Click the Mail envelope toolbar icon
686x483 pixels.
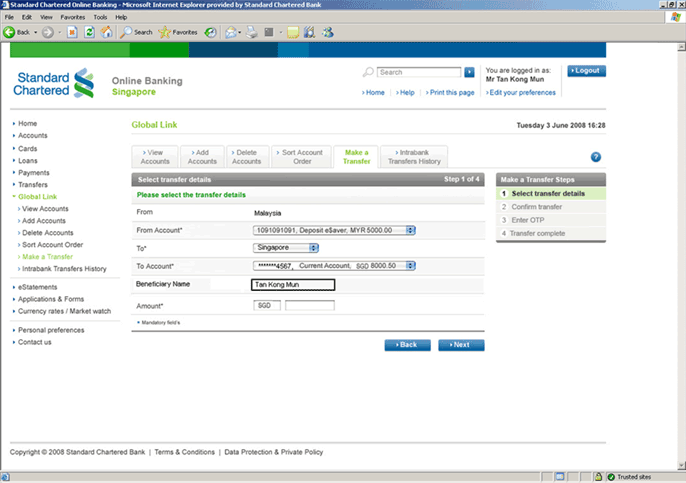231,32
